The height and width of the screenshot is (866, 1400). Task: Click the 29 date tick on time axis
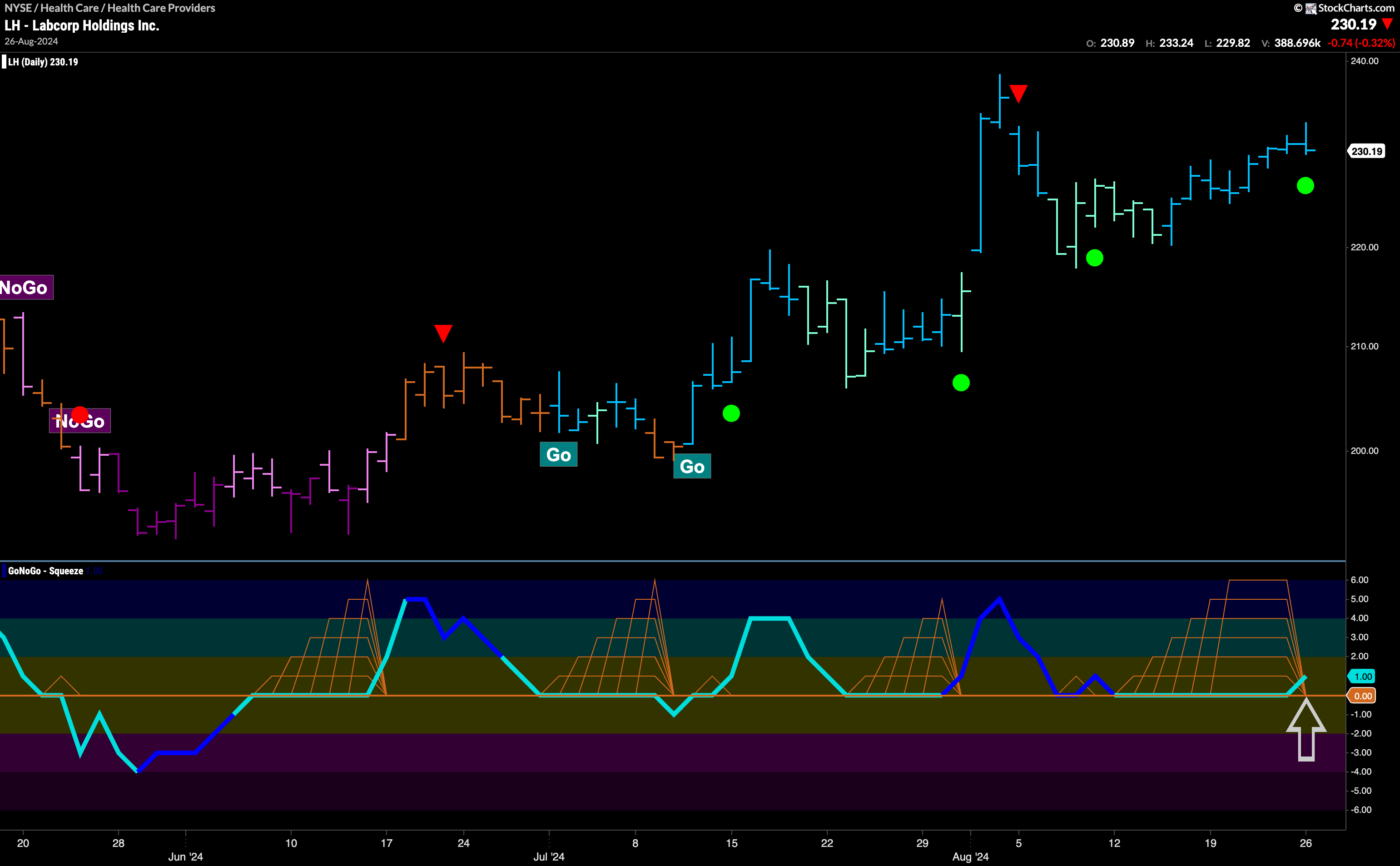pos(922,843)
